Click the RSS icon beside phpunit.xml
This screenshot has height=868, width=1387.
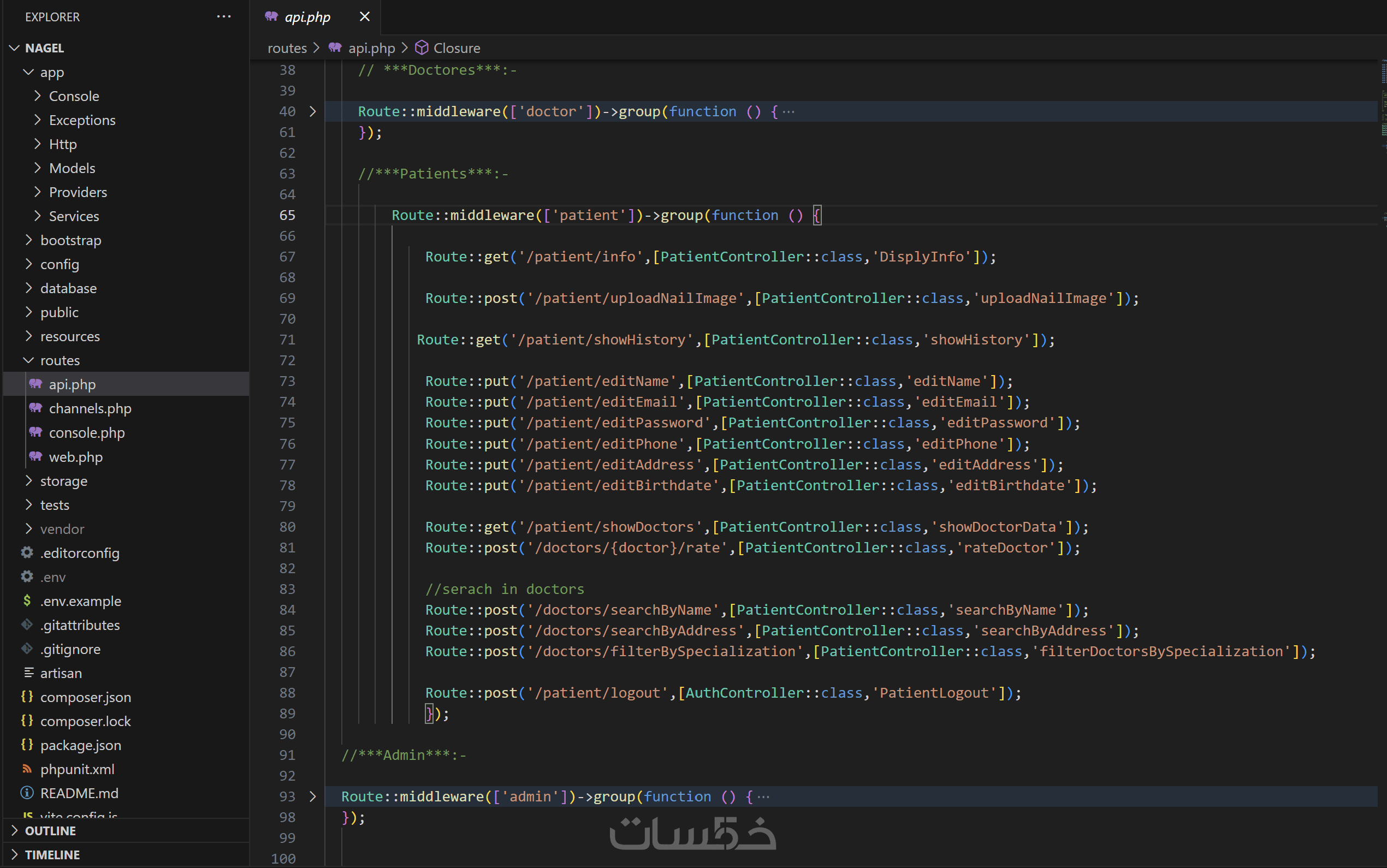(x=27, y=769)
